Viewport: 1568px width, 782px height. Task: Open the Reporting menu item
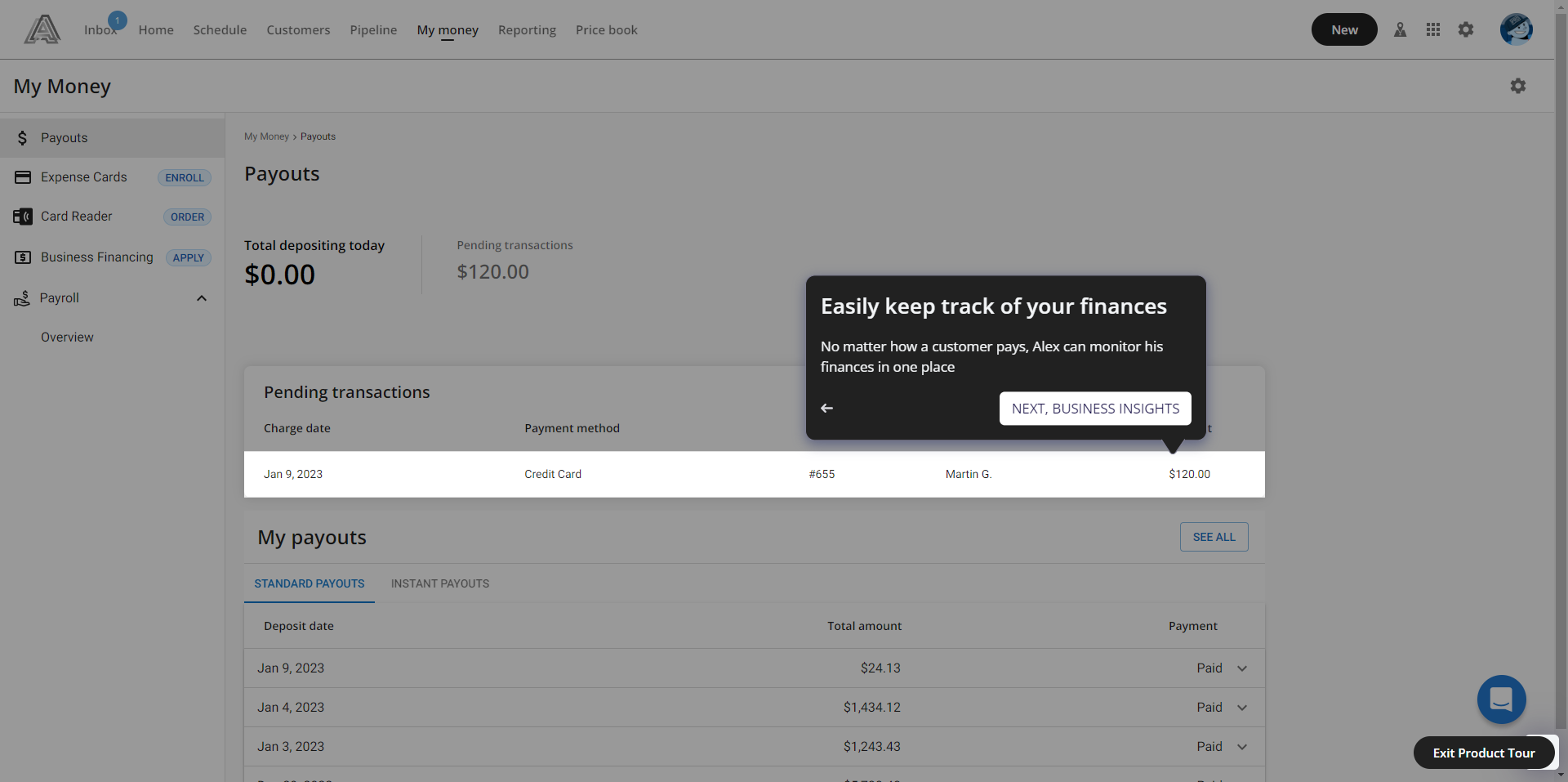click(527, 29)
